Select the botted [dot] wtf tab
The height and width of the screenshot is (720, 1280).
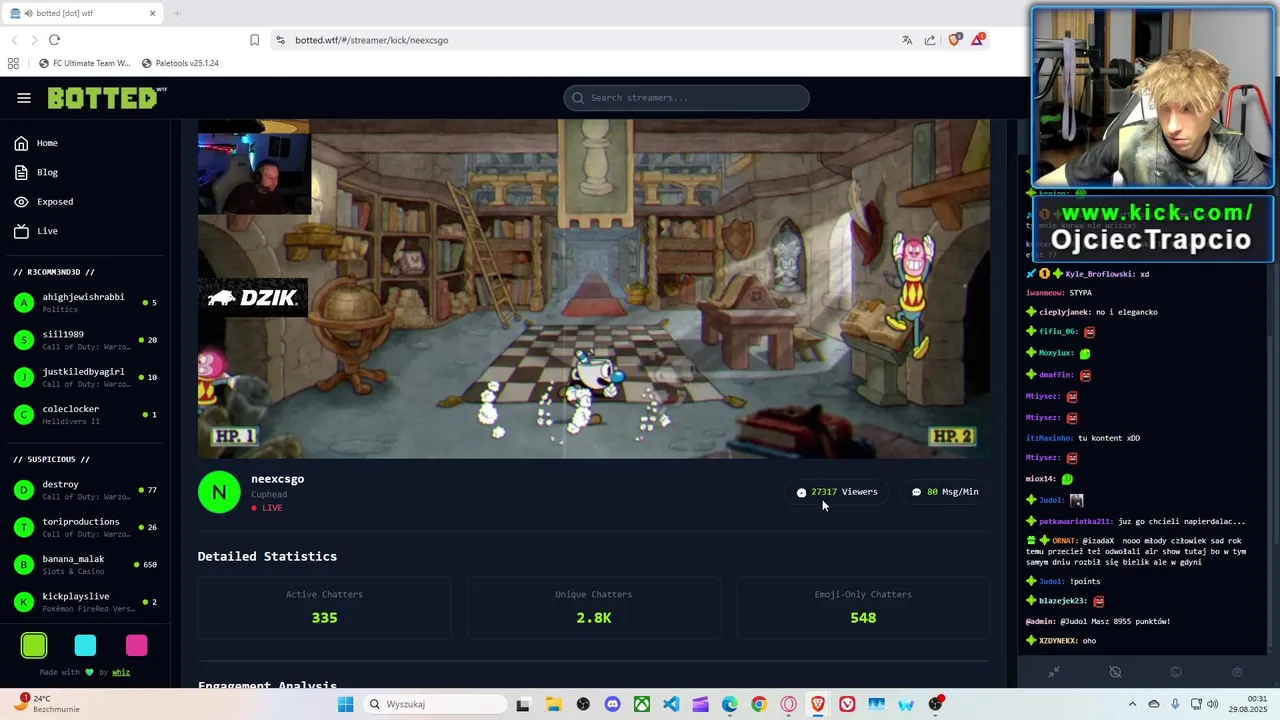pos(82,13)
